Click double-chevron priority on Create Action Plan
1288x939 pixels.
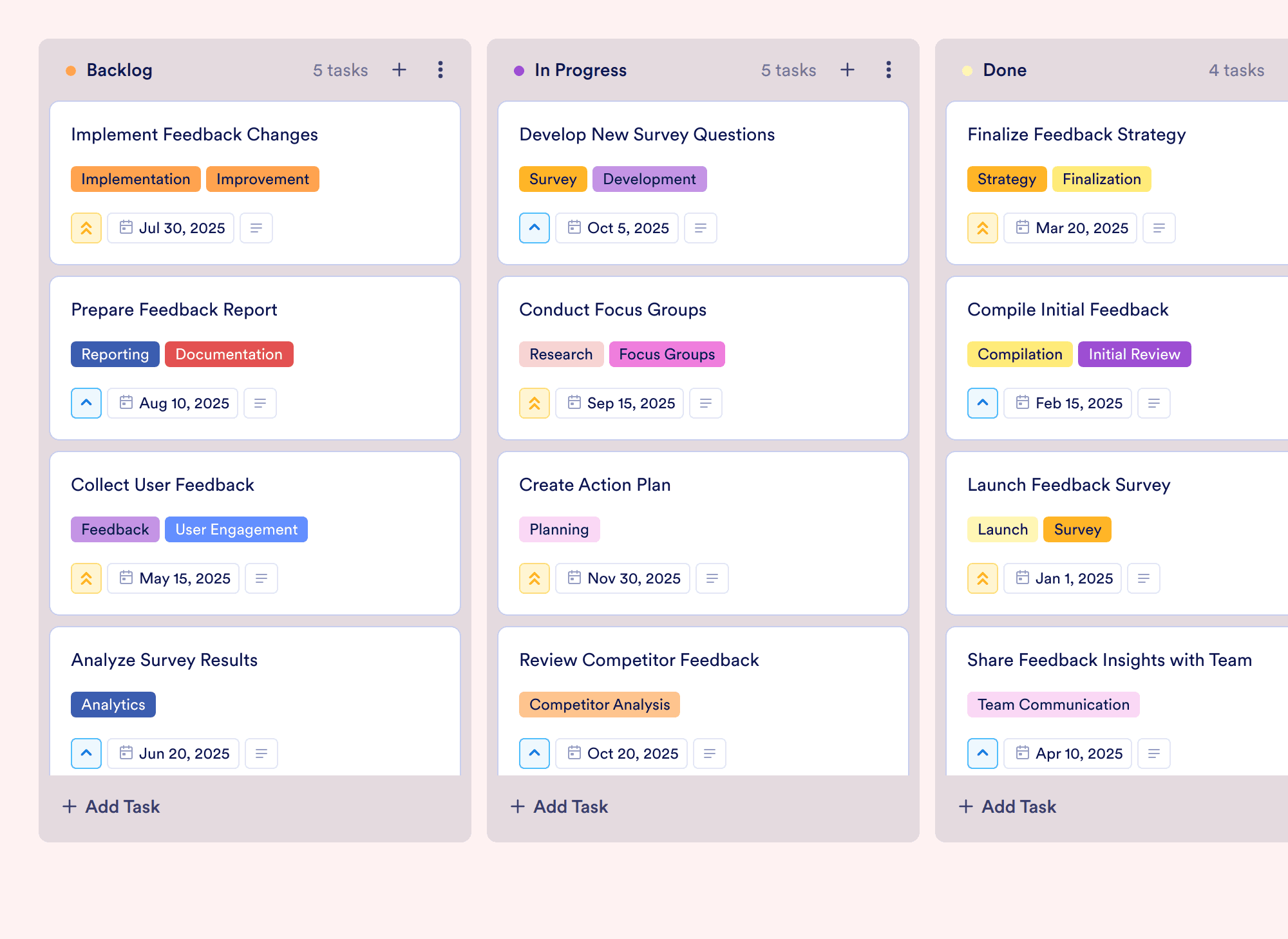(535, 578)
